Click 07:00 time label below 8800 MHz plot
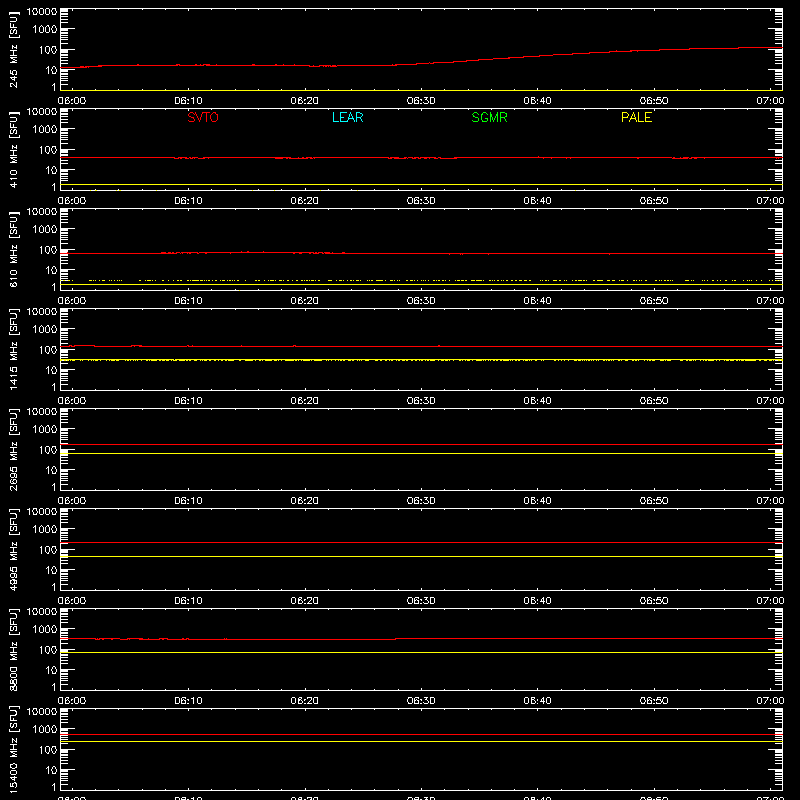Viewport: 800px width, 800px height. coord(770,701)
